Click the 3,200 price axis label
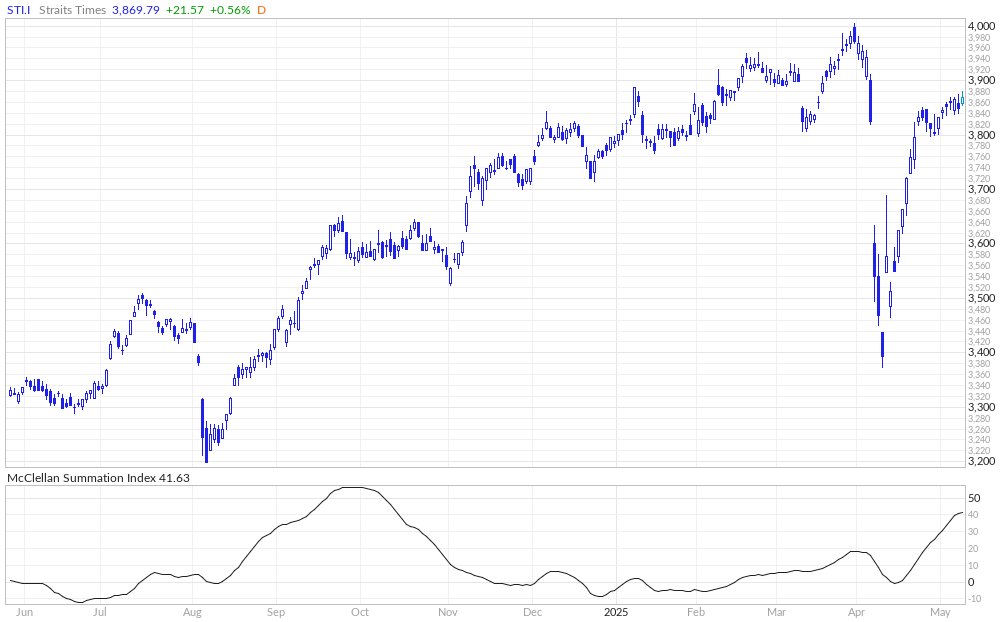 pyautogui.click(x=981, y=461)
